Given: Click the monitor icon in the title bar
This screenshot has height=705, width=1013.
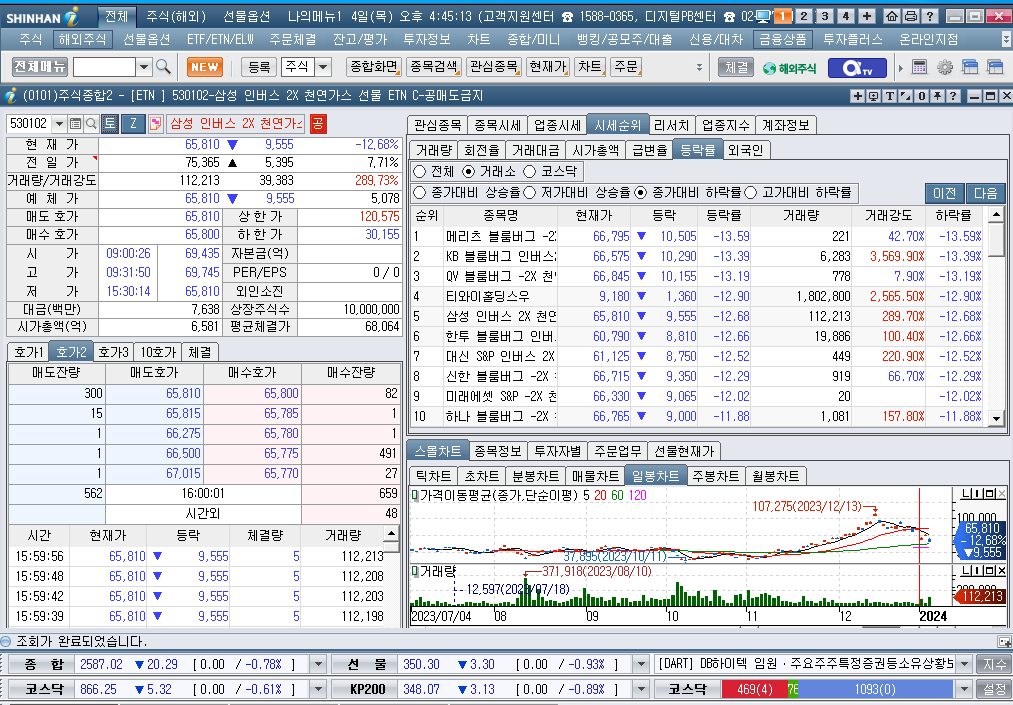Looking at the screenshot, I should coord(764,16).
